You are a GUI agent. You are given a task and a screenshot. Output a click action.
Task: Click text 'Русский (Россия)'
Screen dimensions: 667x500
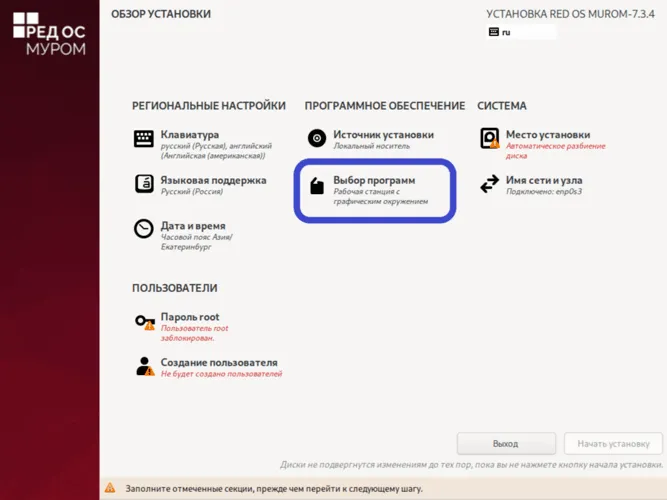(192, 191)
